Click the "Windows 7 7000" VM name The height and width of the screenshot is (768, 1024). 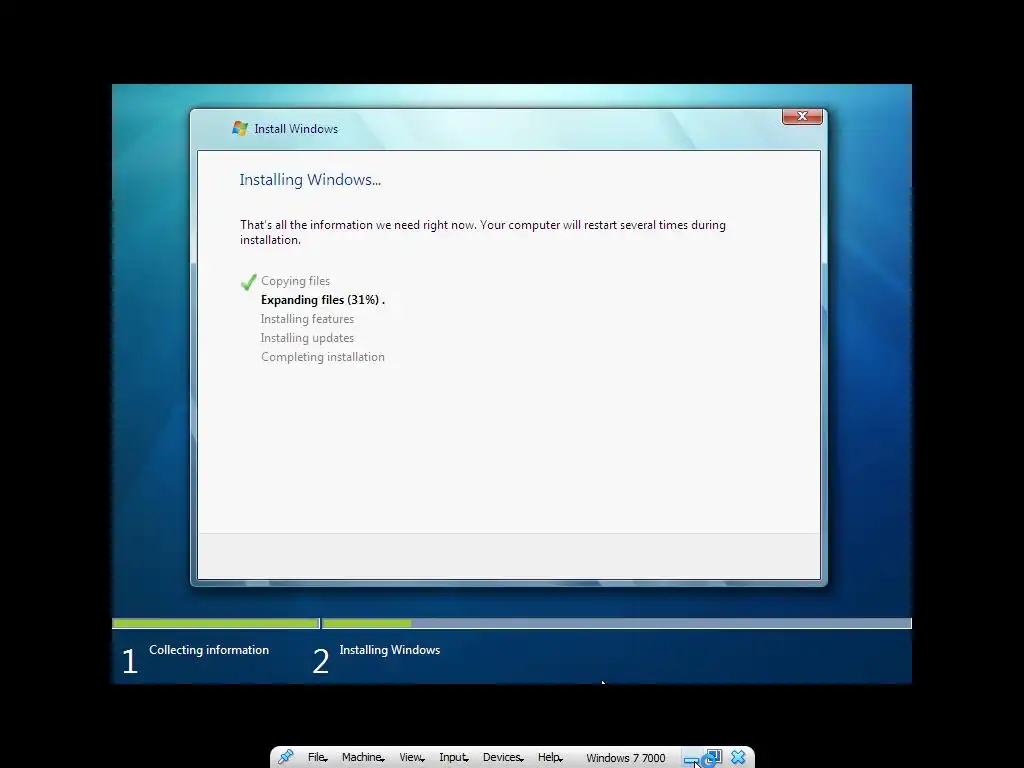(626, 758)
